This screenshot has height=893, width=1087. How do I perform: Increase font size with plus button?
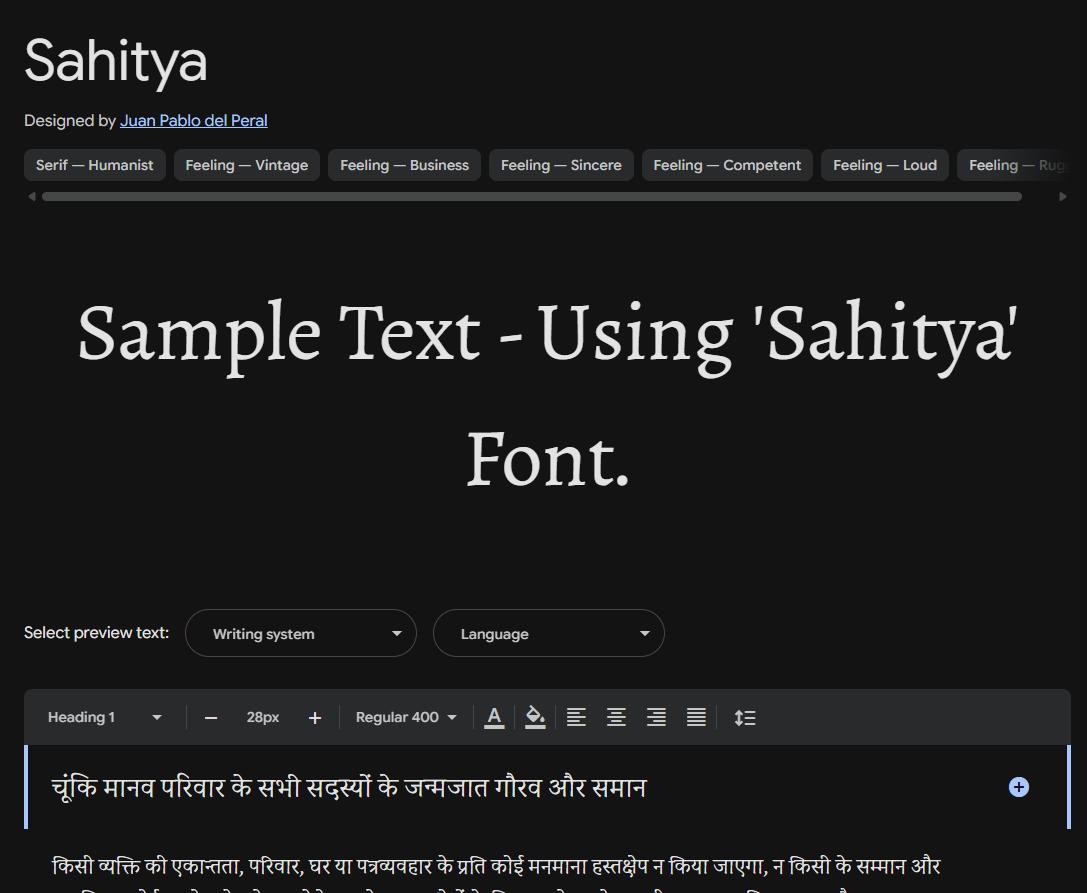coord(315,718)
